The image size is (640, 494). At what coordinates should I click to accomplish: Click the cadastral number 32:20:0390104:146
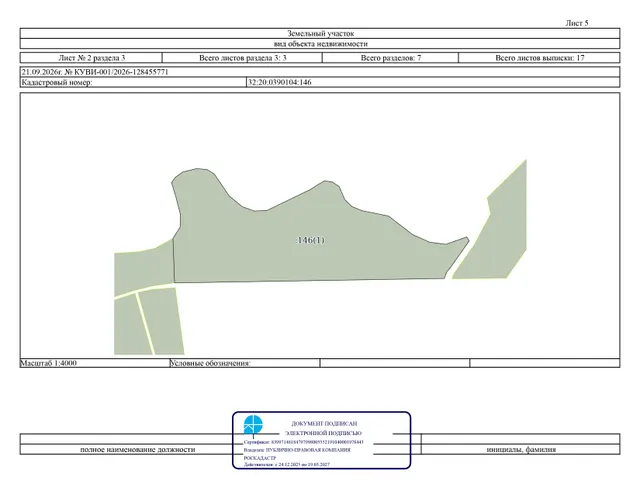(280, 82)
